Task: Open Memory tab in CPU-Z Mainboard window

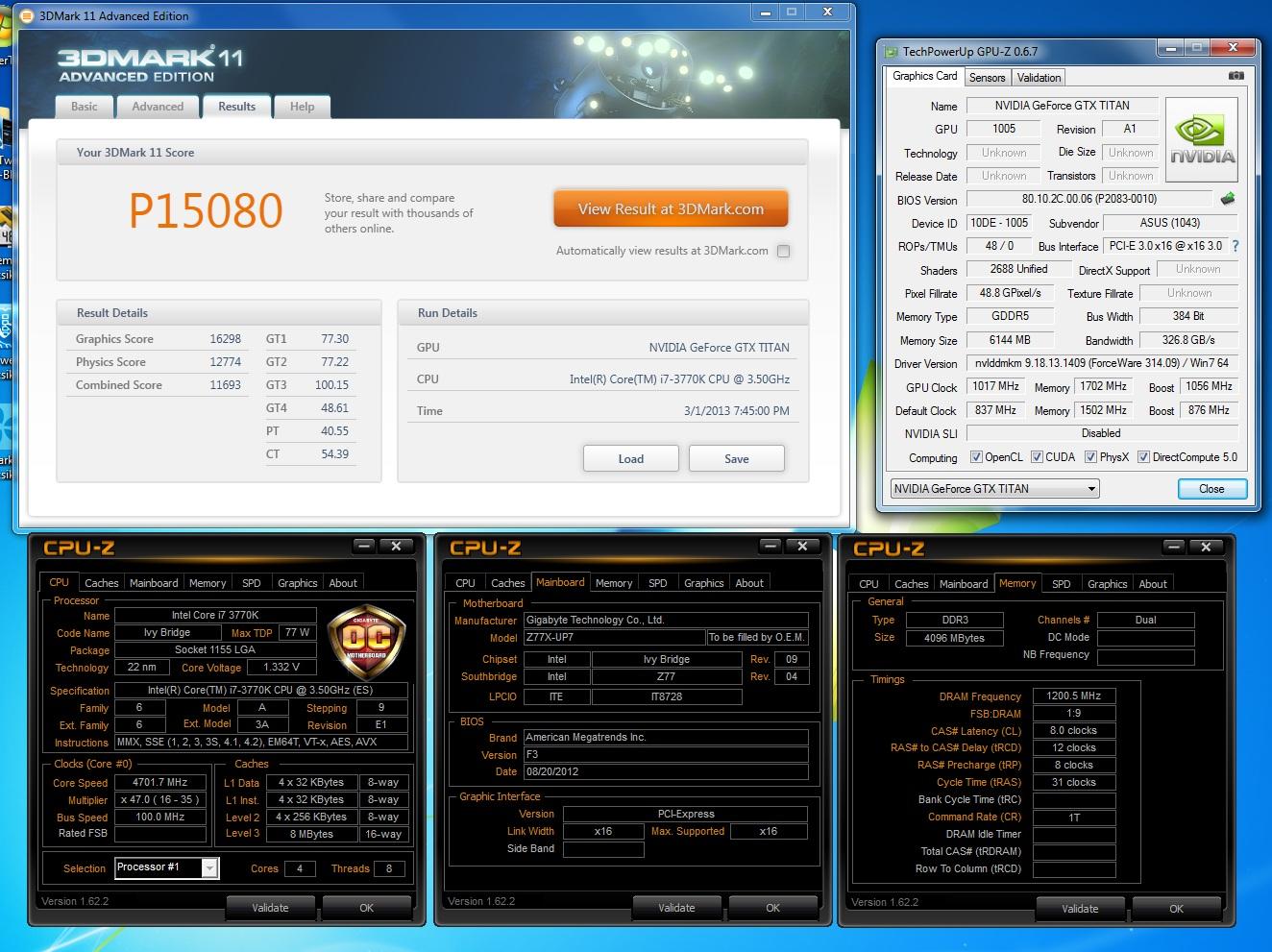Action: (x=614, y=583)
